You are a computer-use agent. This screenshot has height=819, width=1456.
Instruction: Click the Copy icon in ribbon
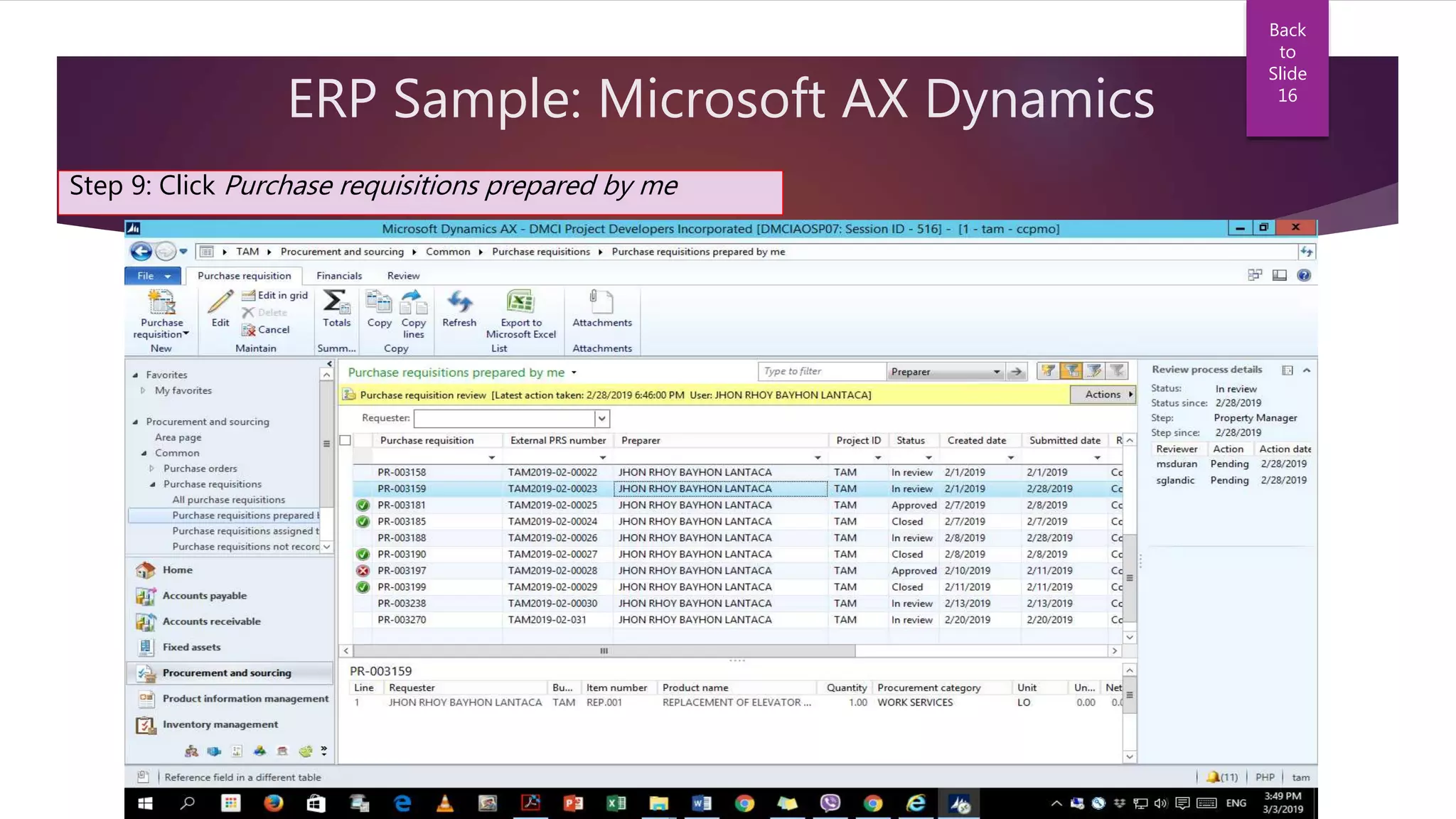coord(379,302)
